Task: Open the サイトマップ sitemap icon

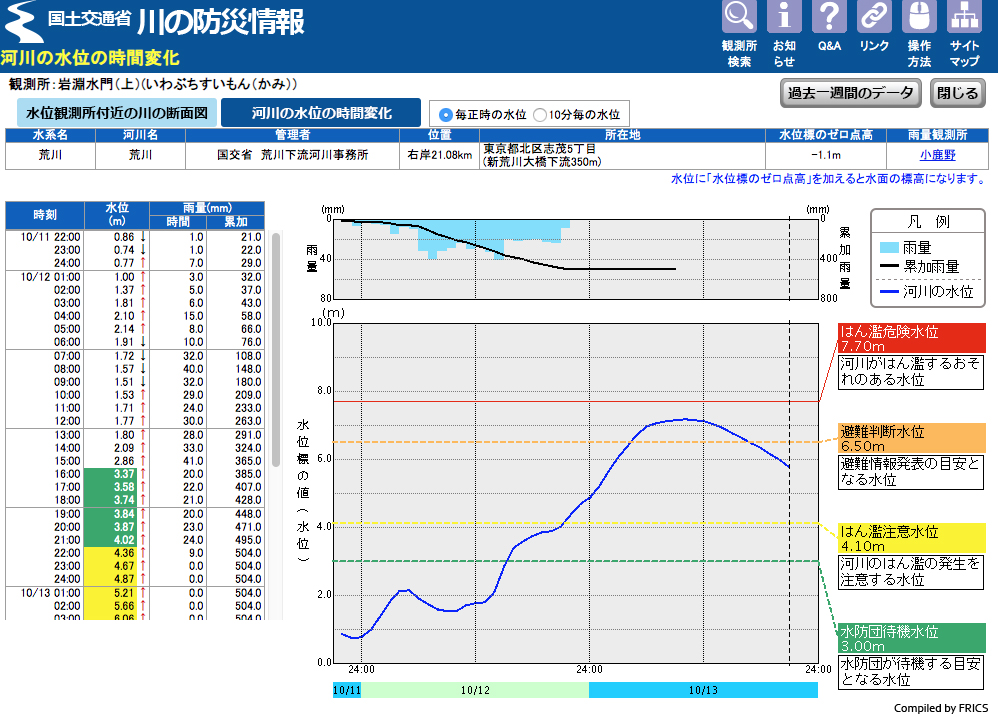Action: 964,18
